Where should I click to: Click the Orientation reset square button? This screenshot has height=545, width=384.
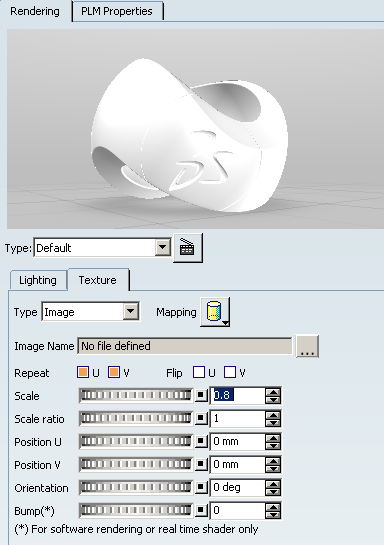point(201,487)
